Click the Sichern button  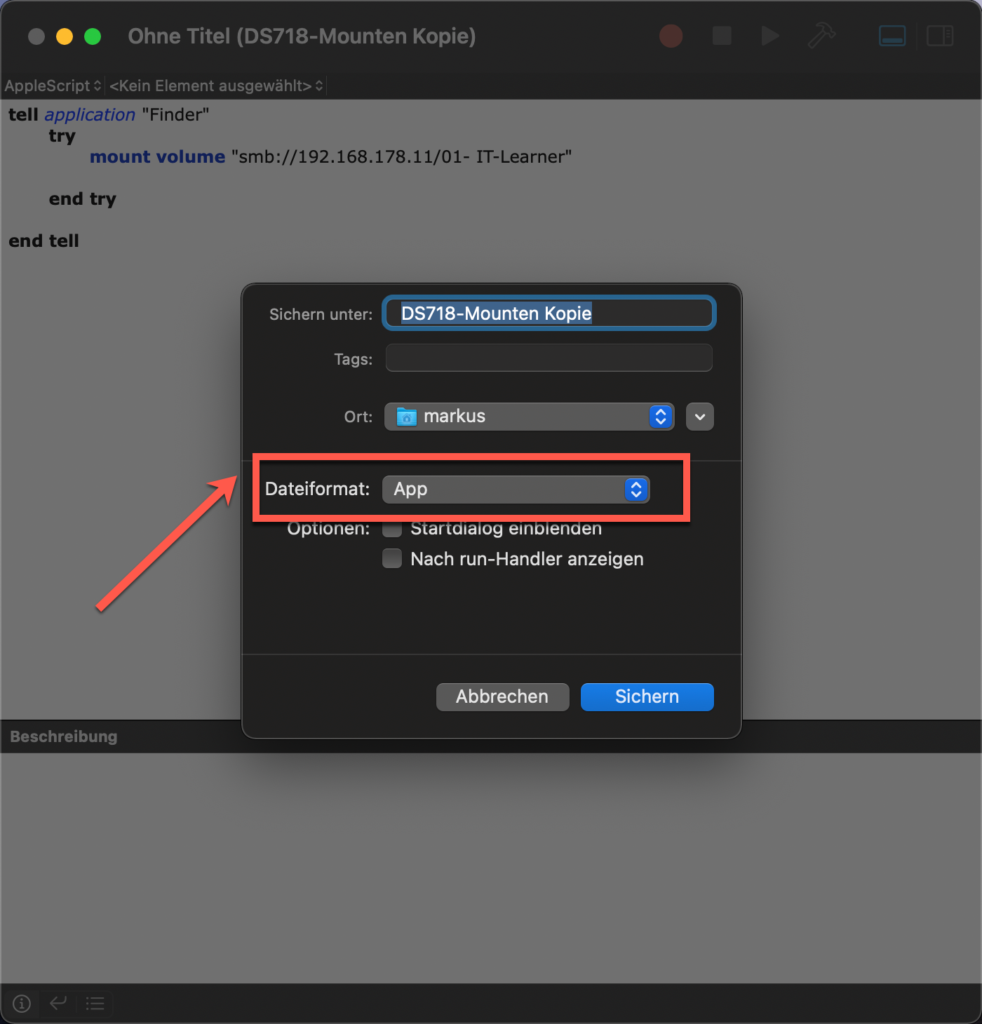[x=647, y=697]
